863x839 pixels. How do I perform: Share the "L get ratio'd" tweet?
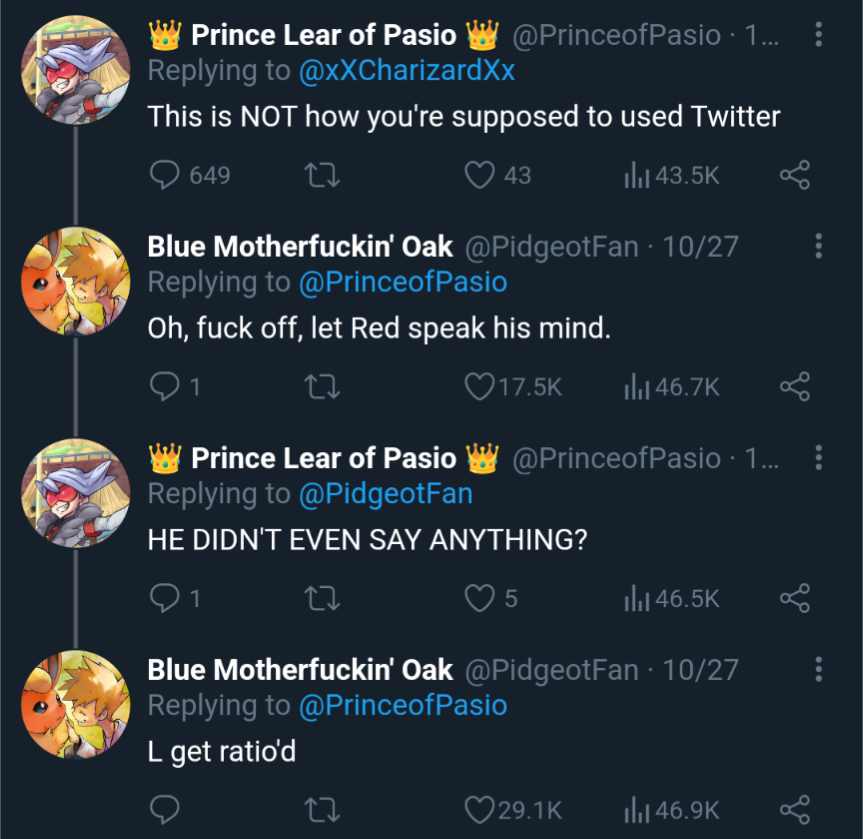click(x=794, y=809)
